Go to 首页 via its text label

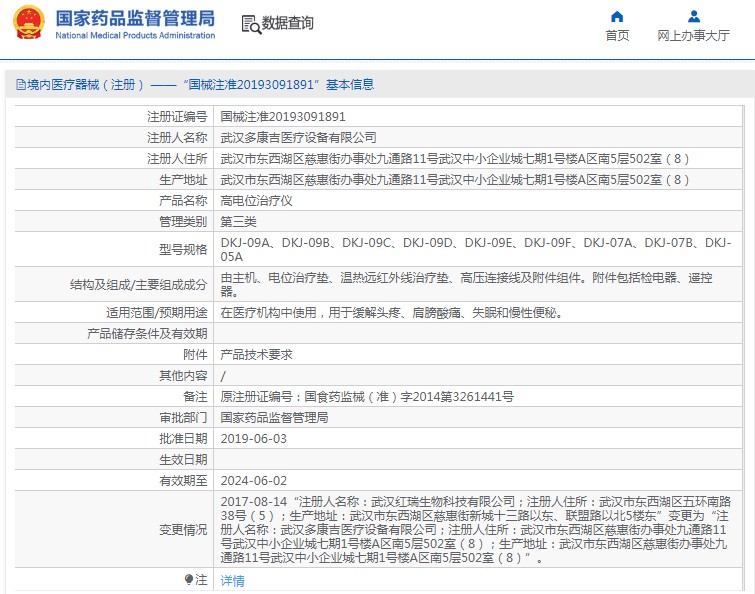pos(617,36)
